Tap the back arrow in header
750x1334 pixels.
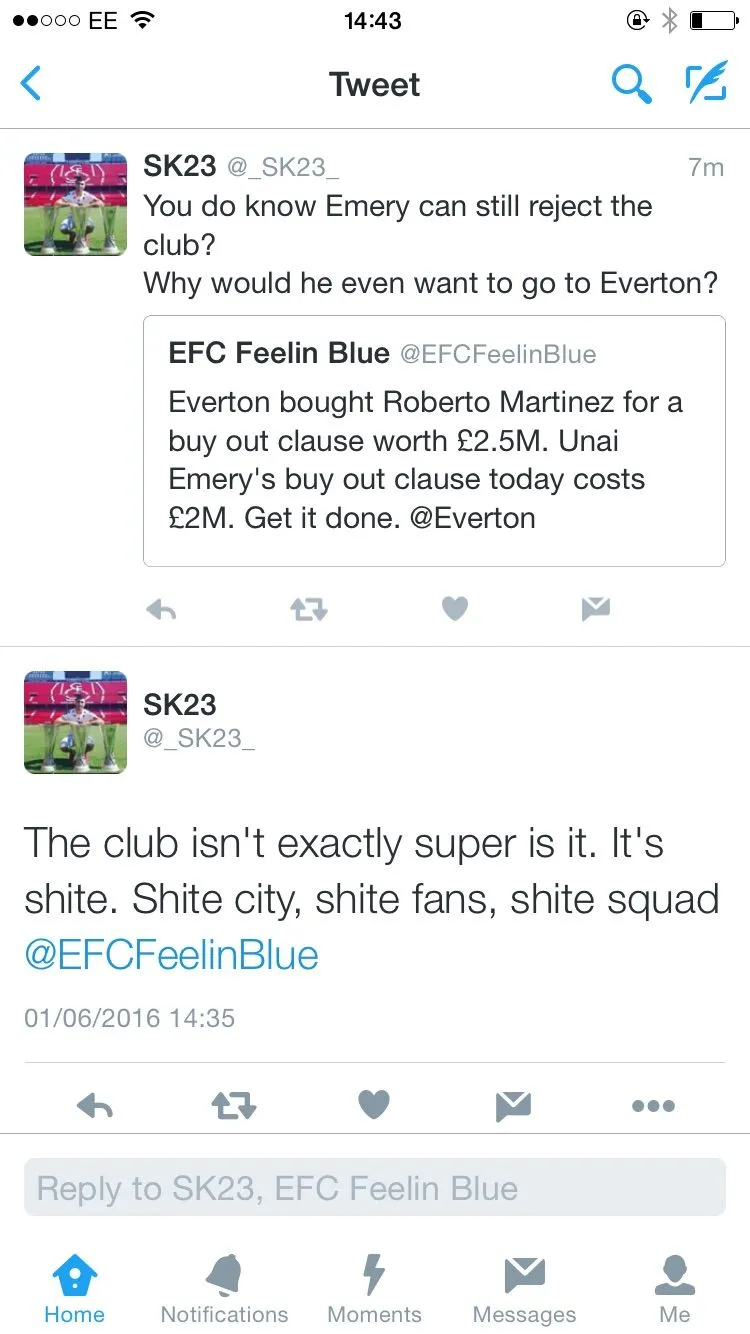click(32, 84)
